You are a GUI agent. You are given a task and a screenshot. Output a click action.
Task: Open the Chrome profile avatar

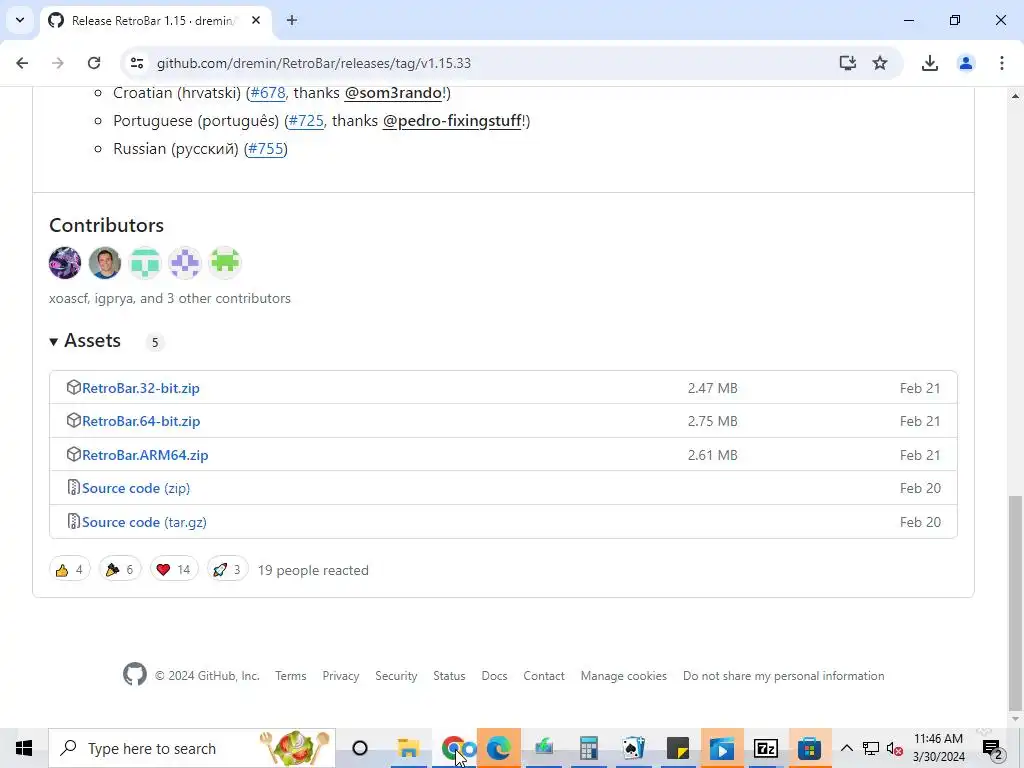click(x=965, y=63)
